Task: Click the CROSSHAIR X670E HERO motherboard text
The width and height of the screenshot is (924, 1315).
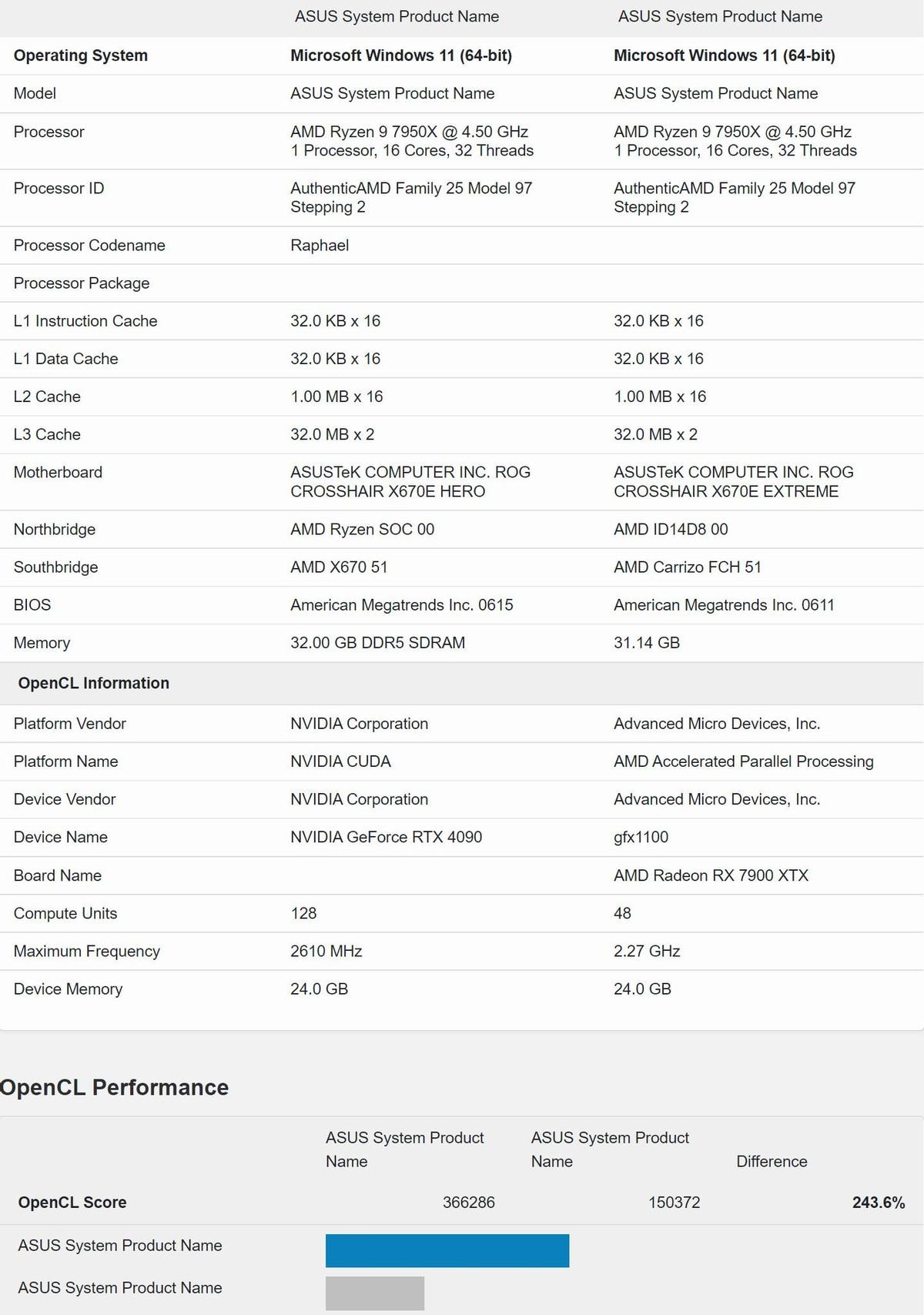Action: point(387,491)
